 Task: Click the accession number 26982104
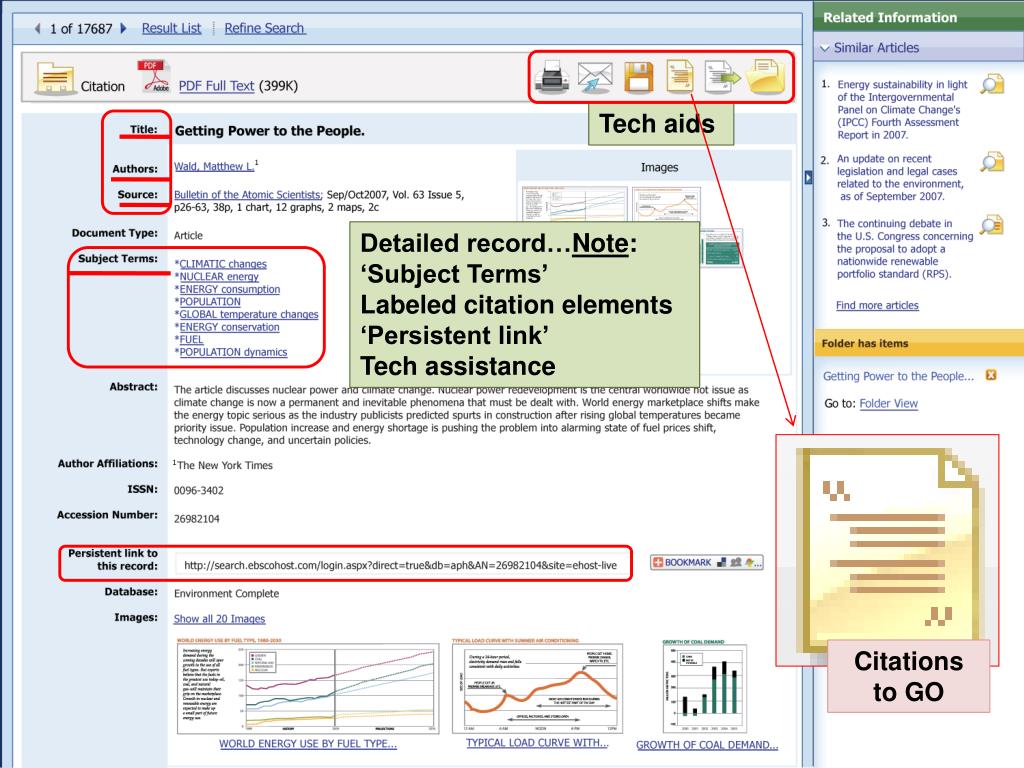point(197,519)
